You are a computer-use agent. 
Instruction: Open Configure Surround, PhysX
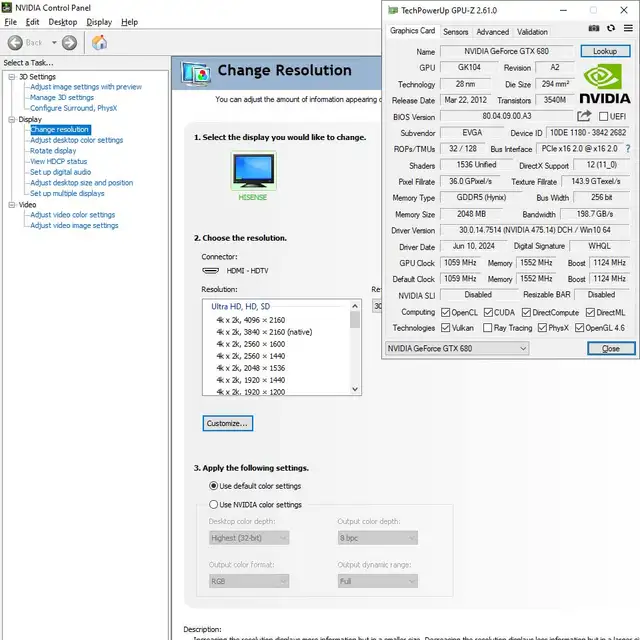[x=73, y=108]
